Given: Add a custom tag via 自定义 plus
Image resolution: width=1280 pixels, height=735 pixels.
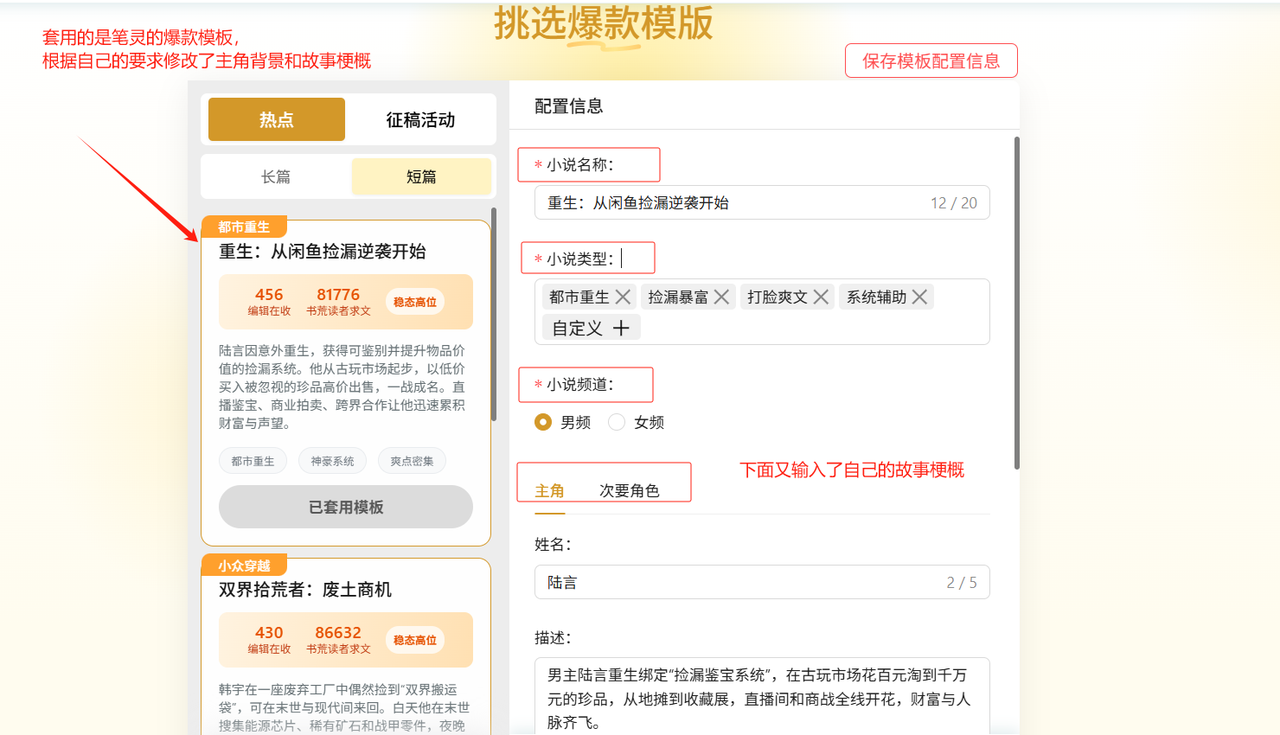Looking at the screenshot, I should click(621, 328).
